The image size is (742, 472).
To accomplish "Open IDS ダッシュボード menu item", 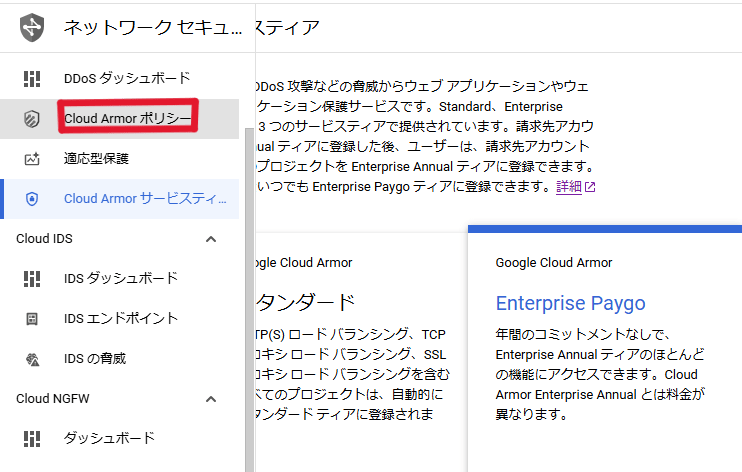I will tap(119, 279).
